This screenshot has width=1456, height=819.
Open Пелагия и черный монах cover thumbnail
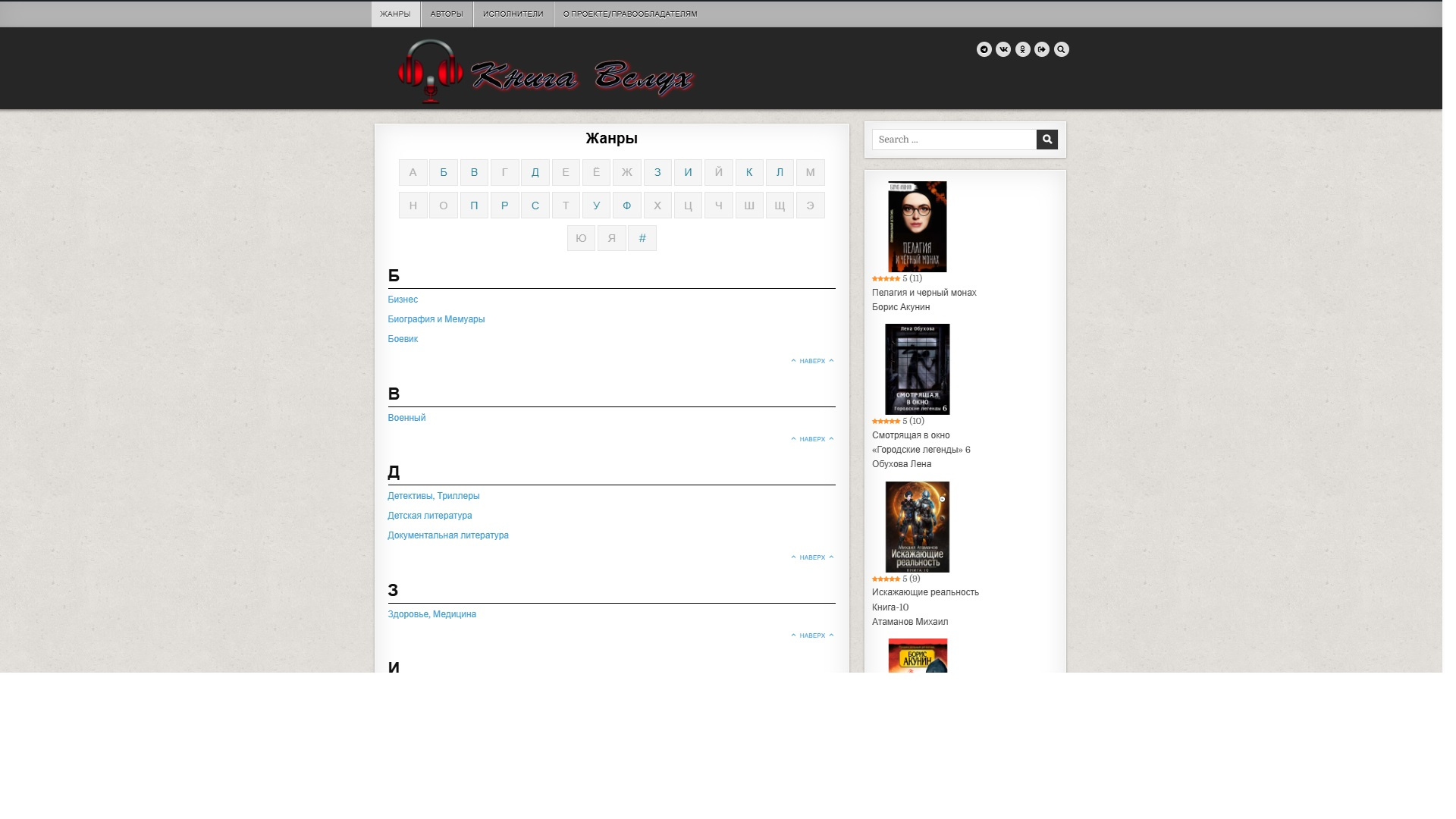[917, 227]
